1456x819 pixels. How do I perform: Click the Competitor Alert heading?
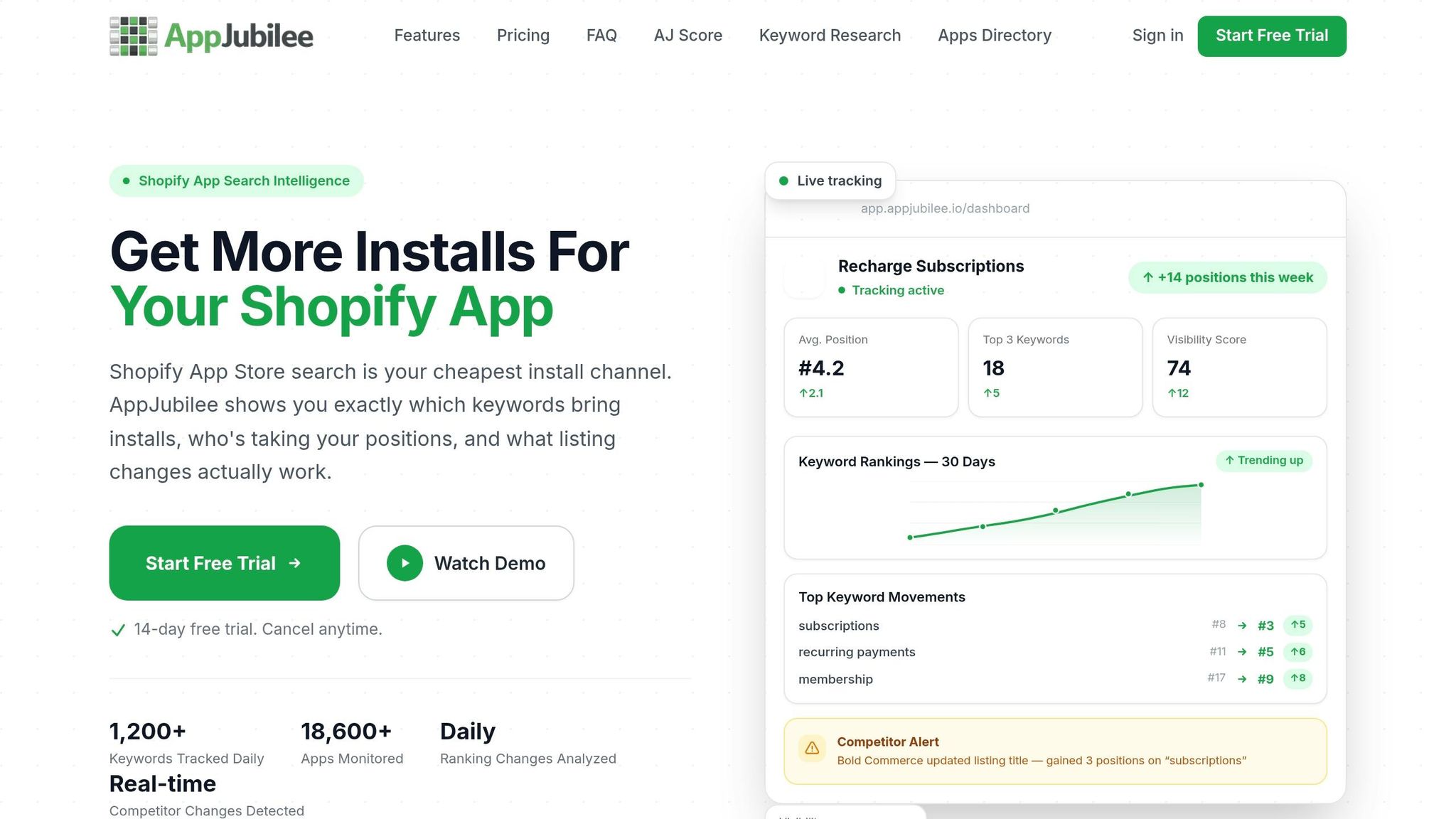pyautogui.click(x=887, y=742)
